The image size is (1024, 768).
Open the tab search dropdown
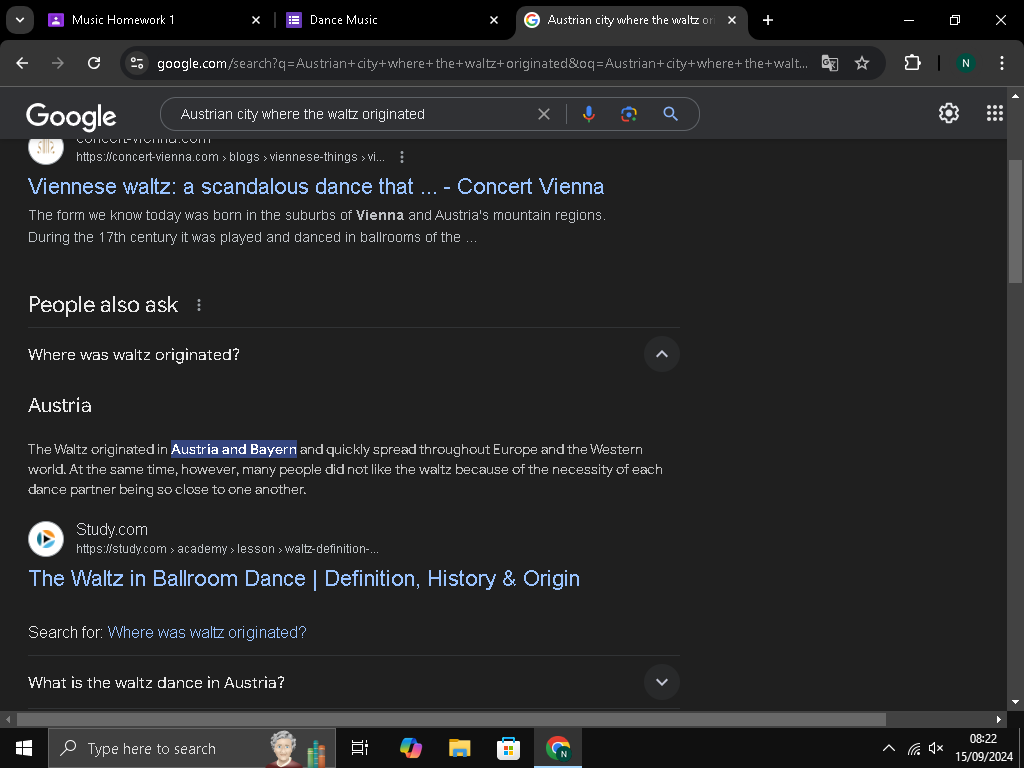(x=20, y=20)
